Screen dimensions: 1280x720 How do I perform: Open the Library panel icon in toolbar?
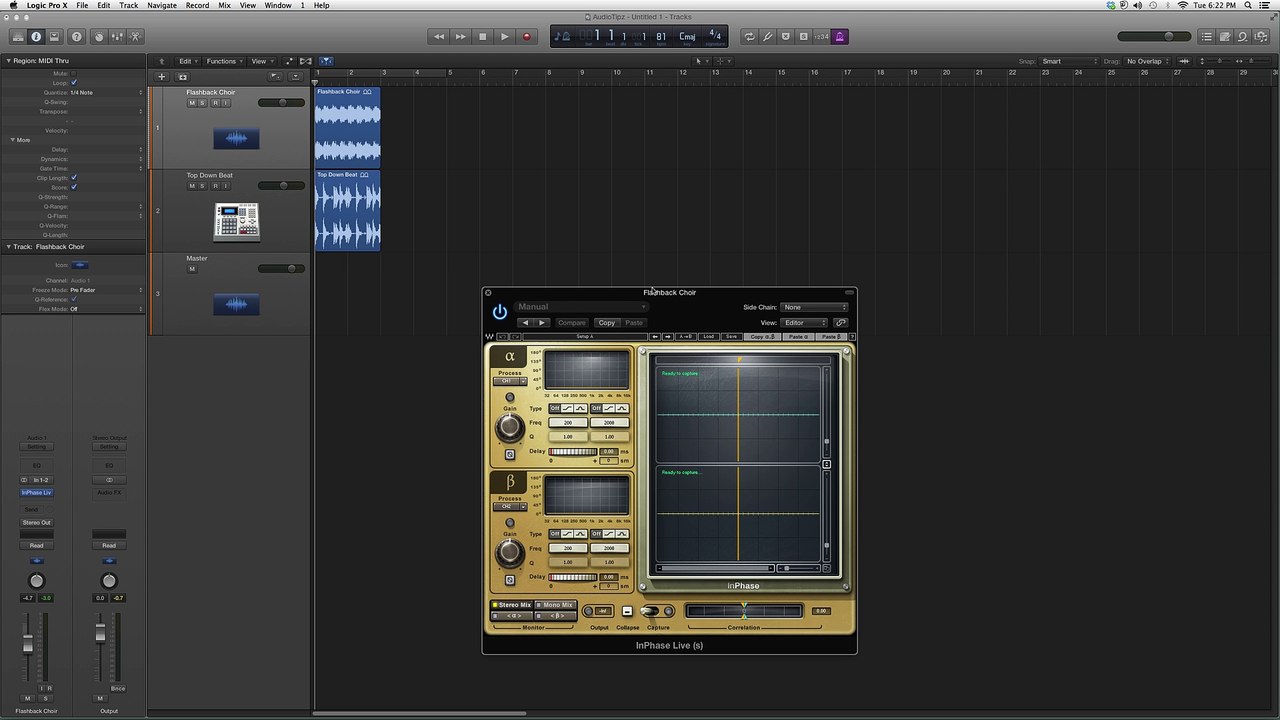pos(18,37)
